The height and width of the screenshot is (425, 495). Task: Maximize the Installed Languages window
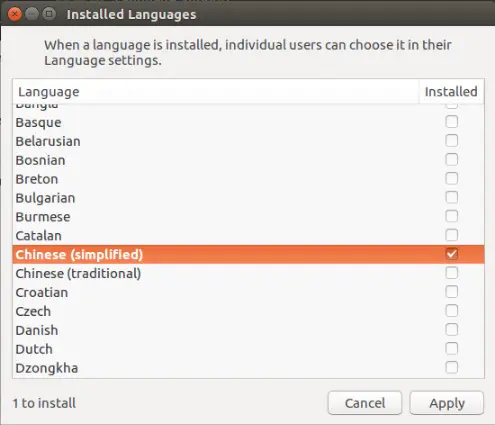tap(49, 14)
